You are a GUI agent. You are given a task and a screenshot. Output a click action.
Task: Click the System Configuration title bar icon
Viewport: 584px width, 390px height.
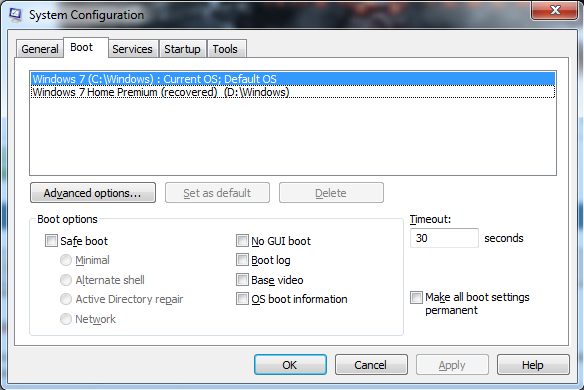[x=15, y=15]
